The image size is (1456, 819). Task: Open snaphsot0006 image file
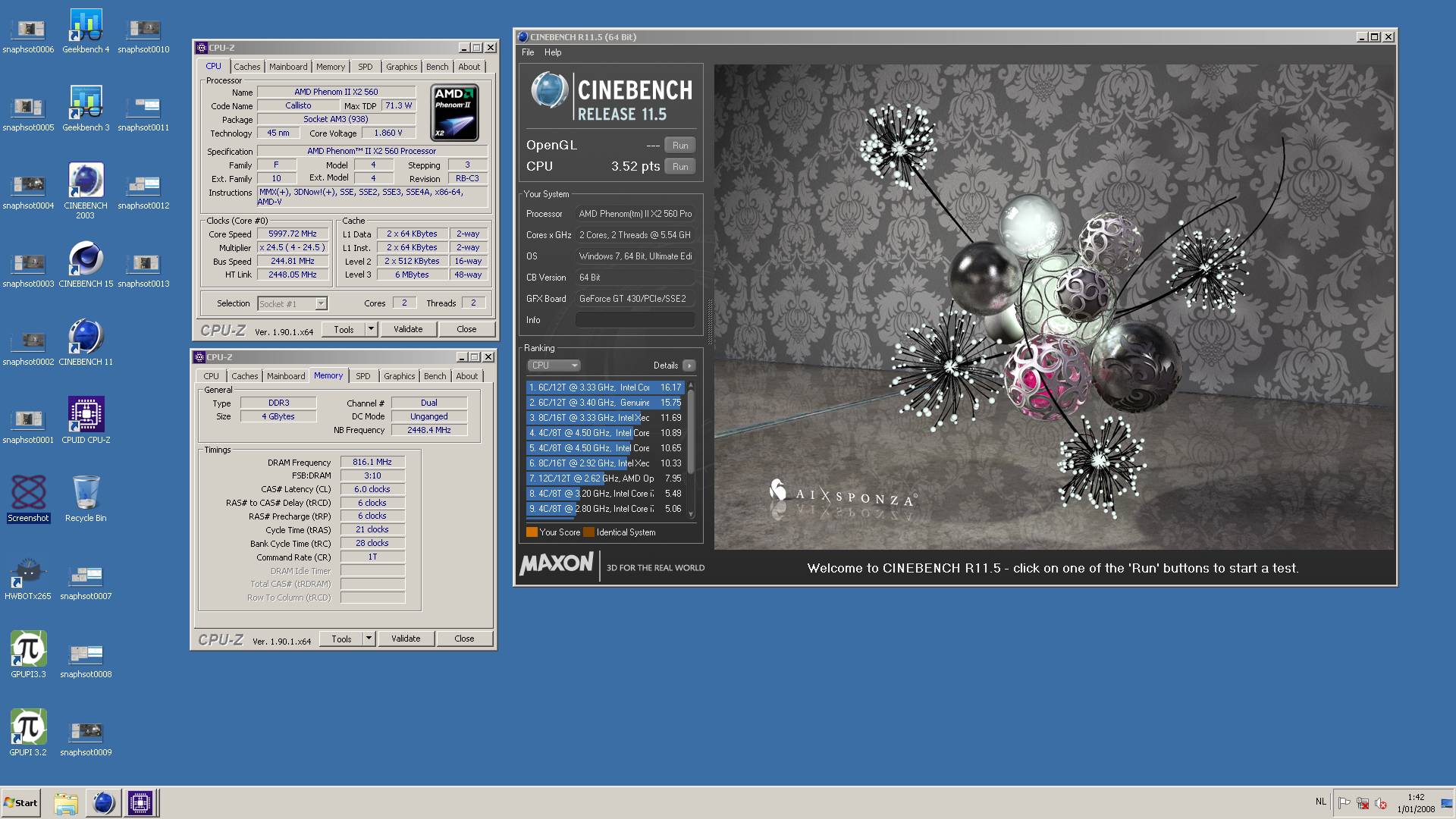[x=28, y=36]
